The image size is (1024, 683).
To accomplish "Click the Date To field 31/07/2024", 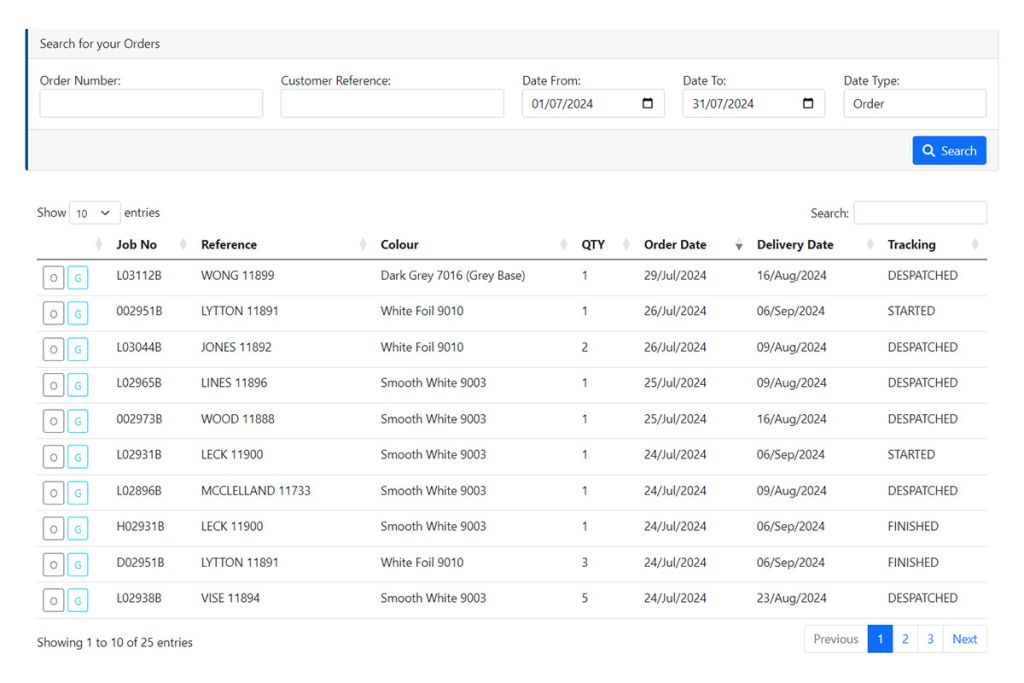I will pos(753,104).
